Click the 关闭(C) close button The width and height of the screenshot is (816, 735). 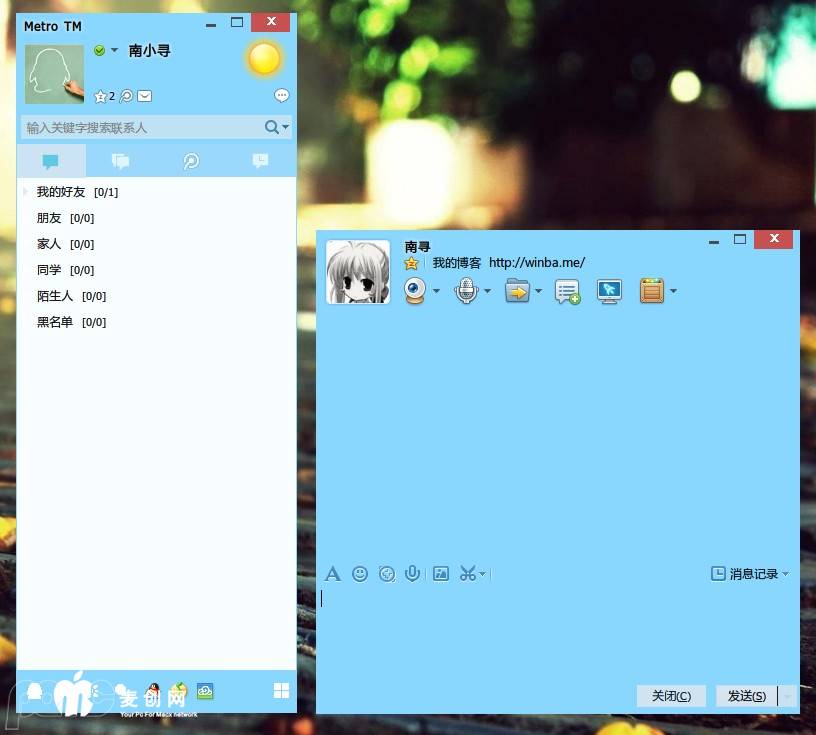(671, 696)
